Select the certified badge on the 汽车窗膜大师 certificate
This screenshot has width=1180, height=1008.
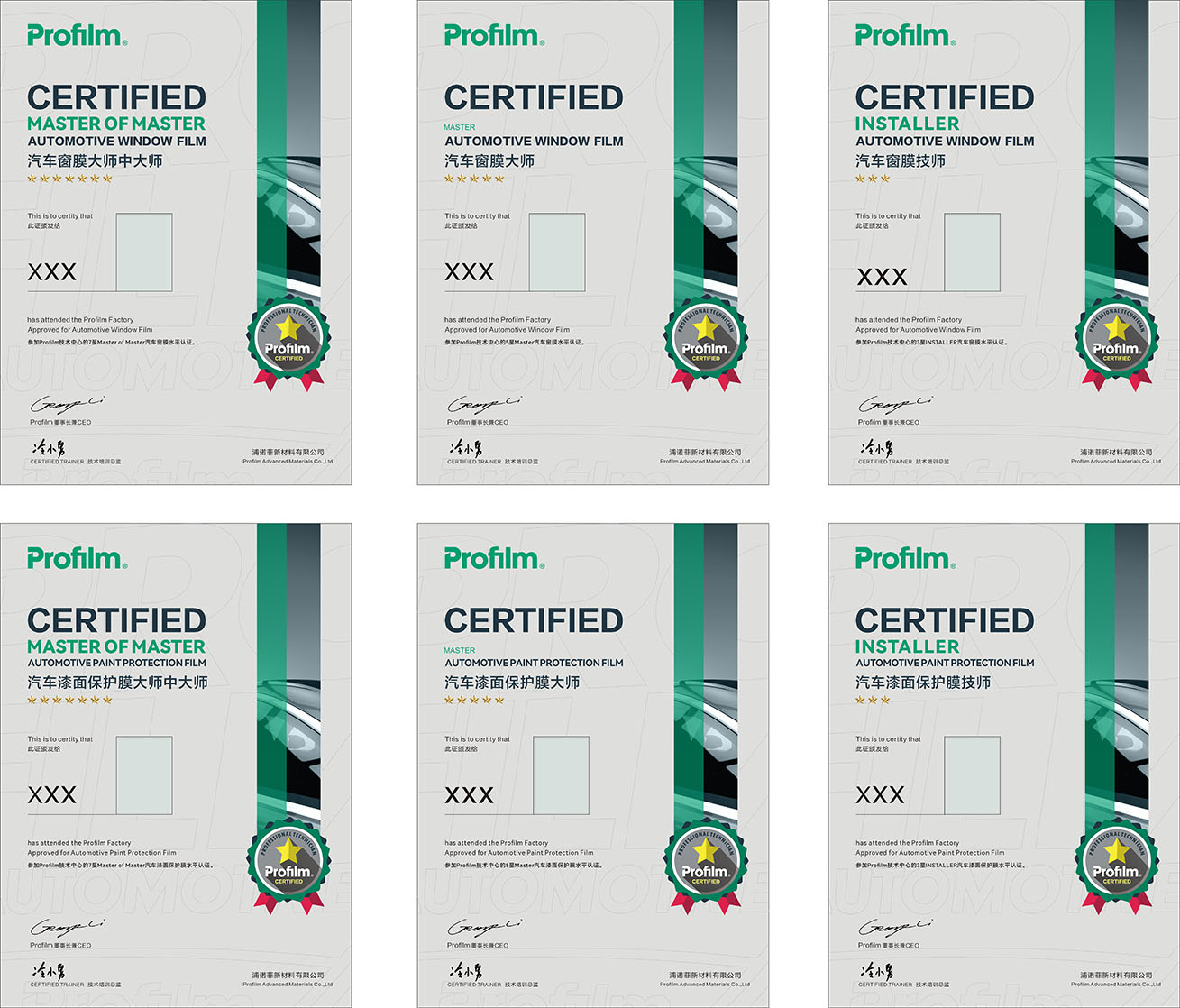pyautogui.click(x=706, y=344)
